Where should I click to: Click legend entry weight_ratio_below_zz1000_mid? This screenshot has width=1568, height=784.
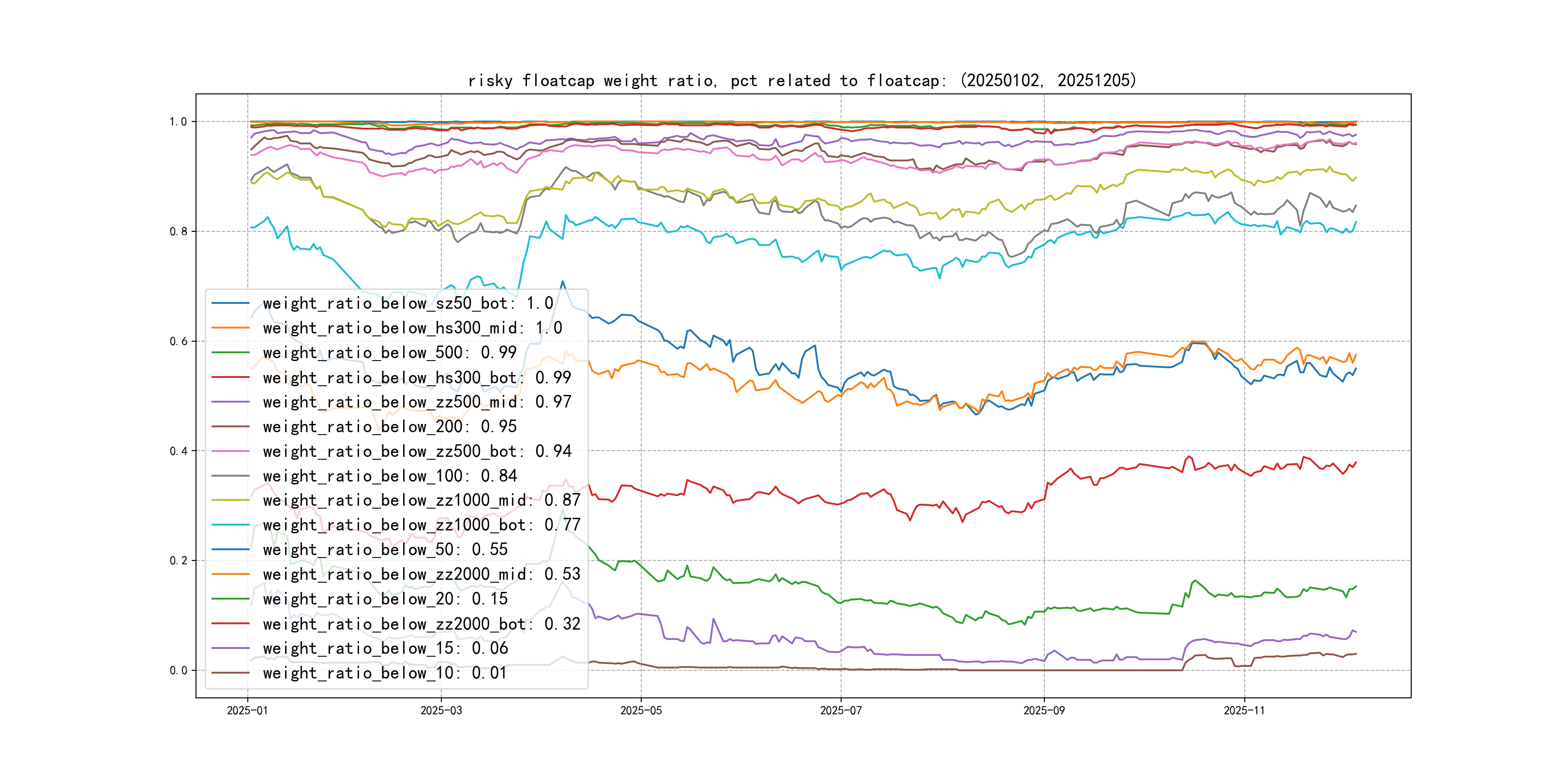(x=421, y=500)
